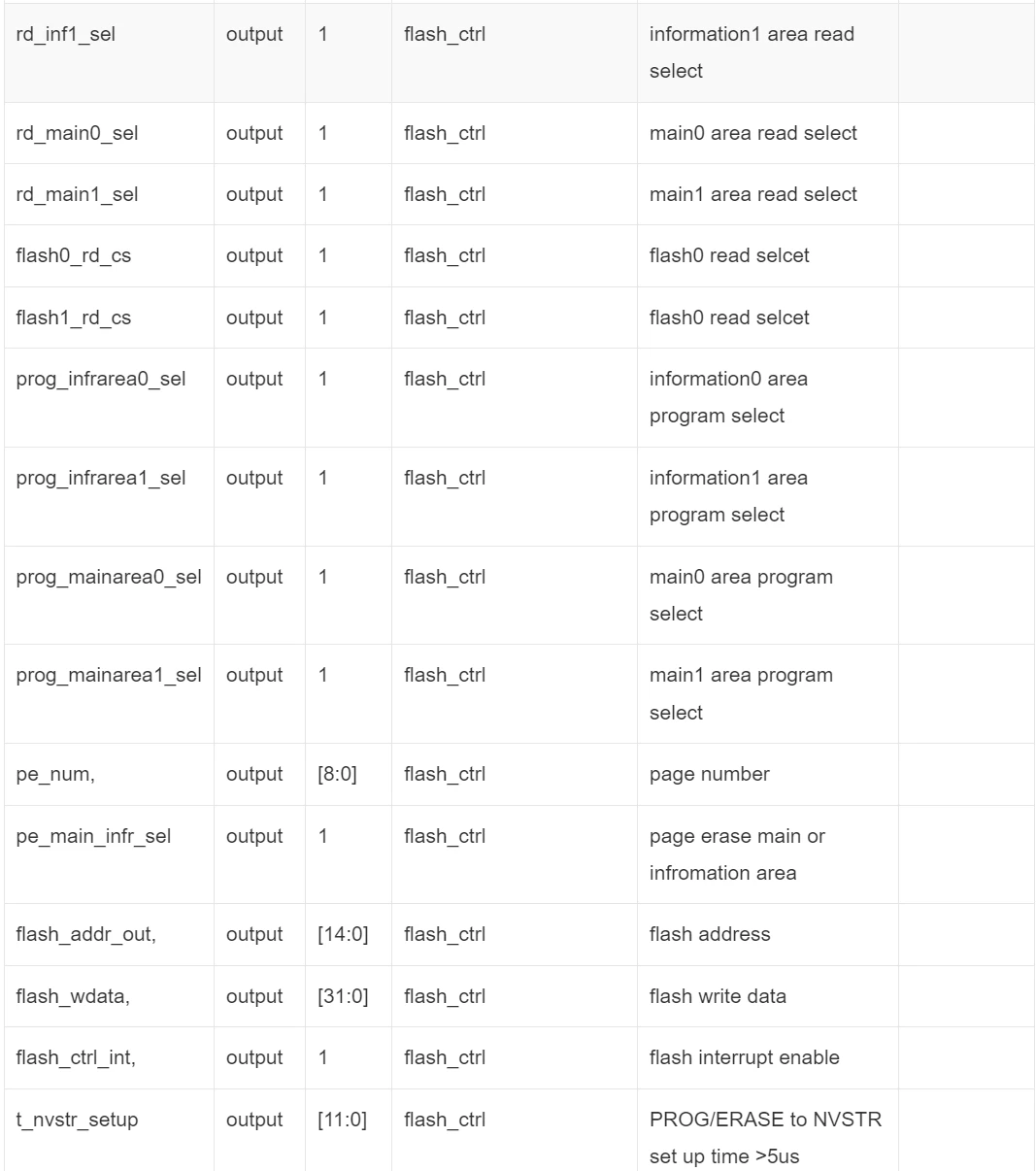
Task: Select the prog_infrarea0_sel cell
Action: click(x=101, y=379)
